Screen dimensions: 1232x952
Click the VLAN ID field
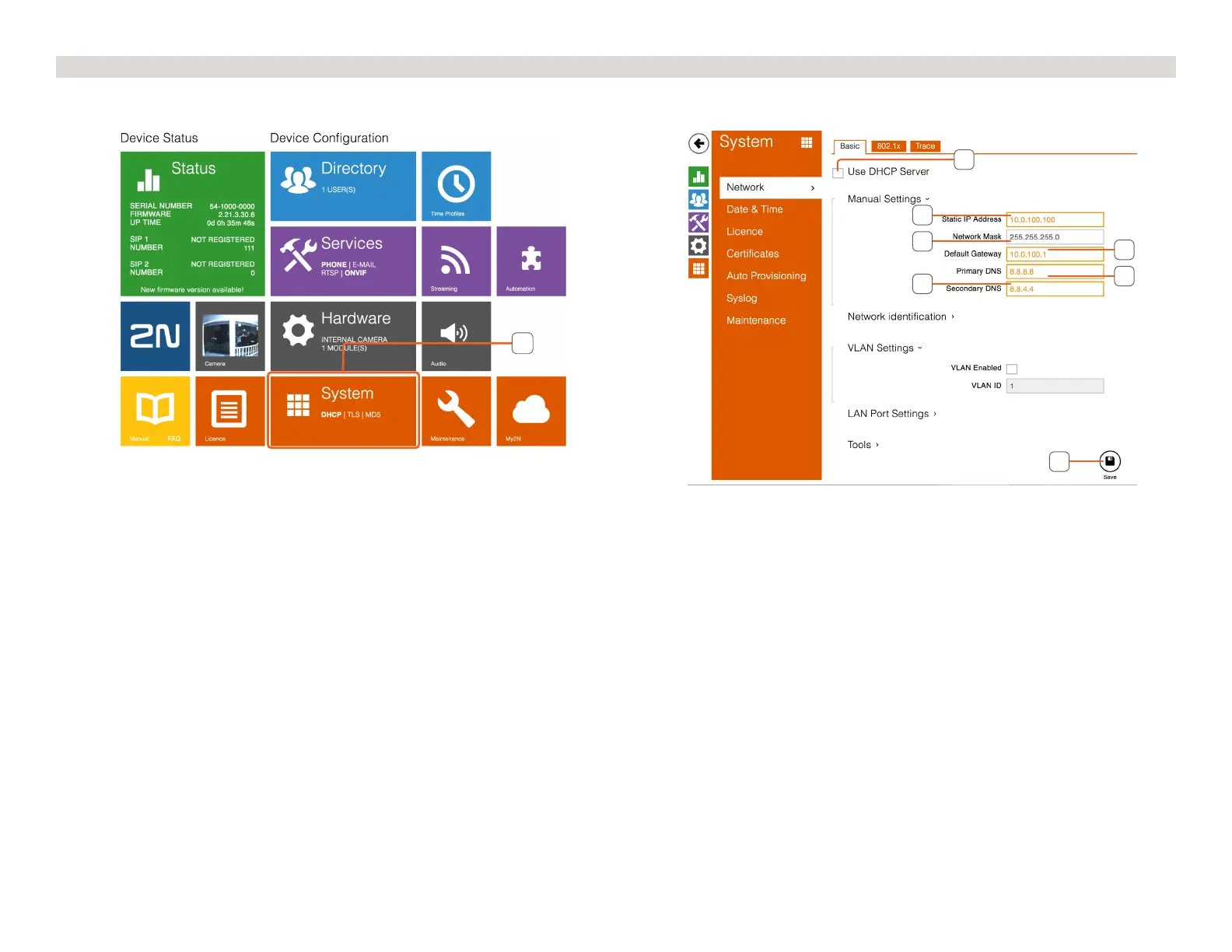coord(1055,386)
